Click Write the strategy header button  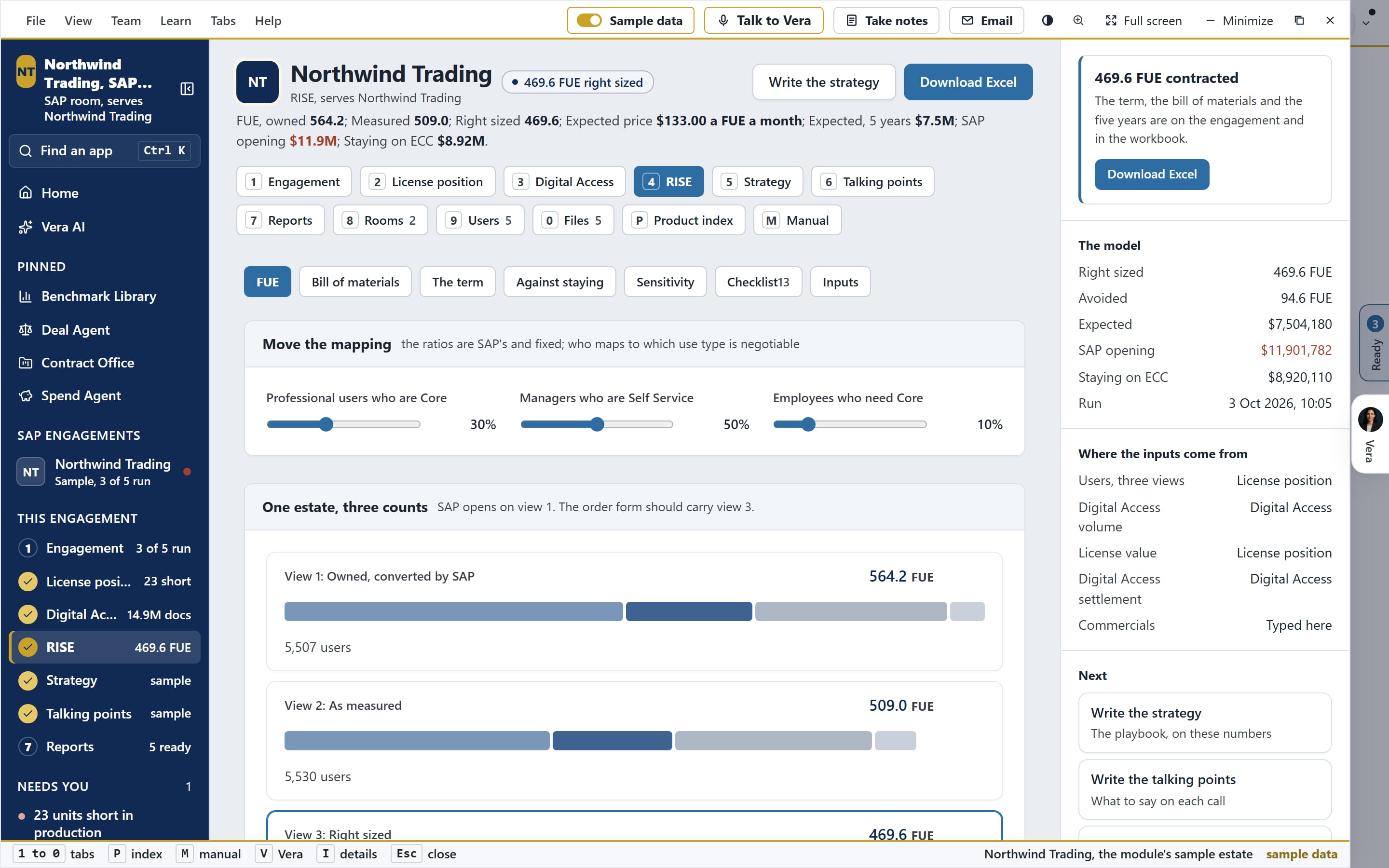tap(824, 82)
